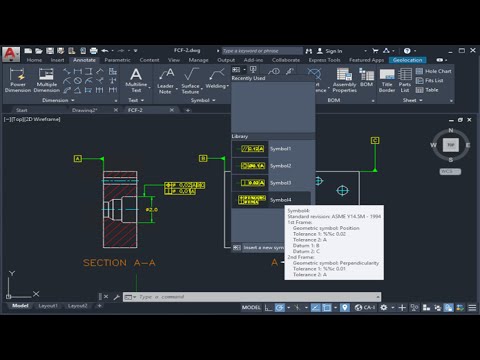Select Symbol3 from the library
This screenshot has width=480, height=360.
click(273, 183)
